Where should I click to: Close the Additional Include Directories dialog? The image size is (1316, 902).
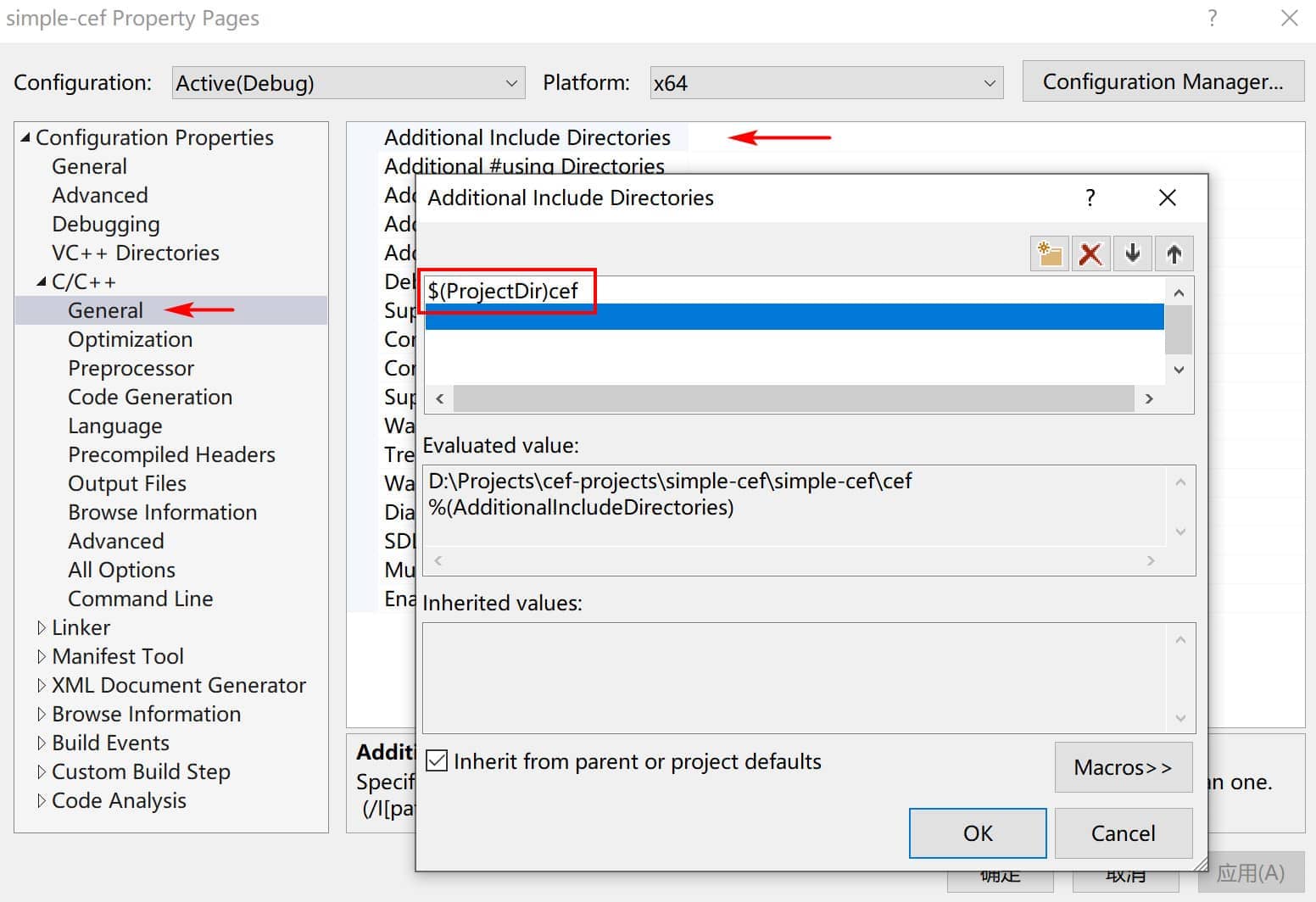1168,198
